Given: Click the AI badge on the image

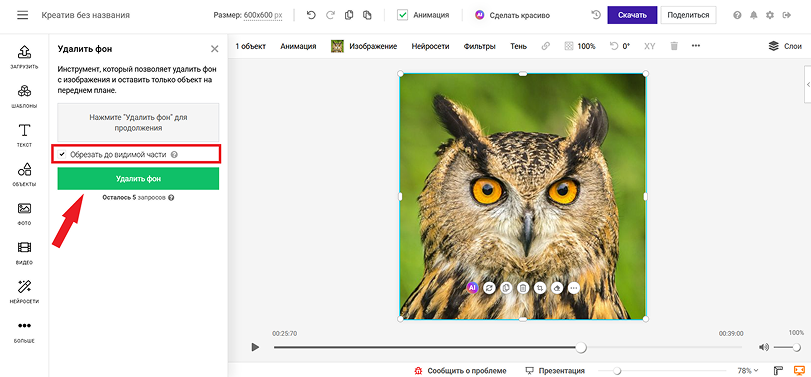Looking at the screenshot, I should pos(472,288).
